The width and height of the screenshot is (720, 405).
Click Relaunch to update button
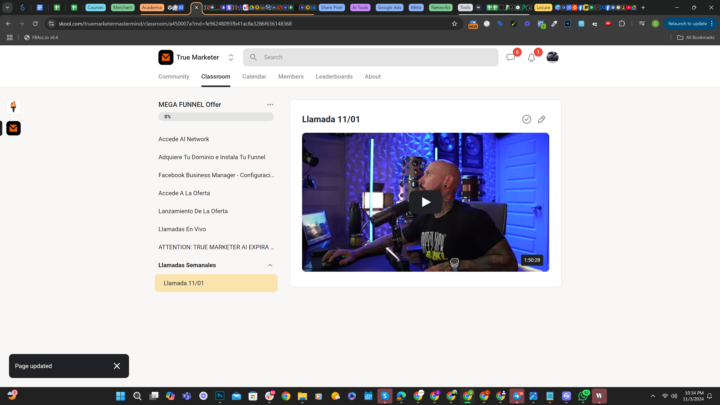pyautogui.click(x=687, y=23)
